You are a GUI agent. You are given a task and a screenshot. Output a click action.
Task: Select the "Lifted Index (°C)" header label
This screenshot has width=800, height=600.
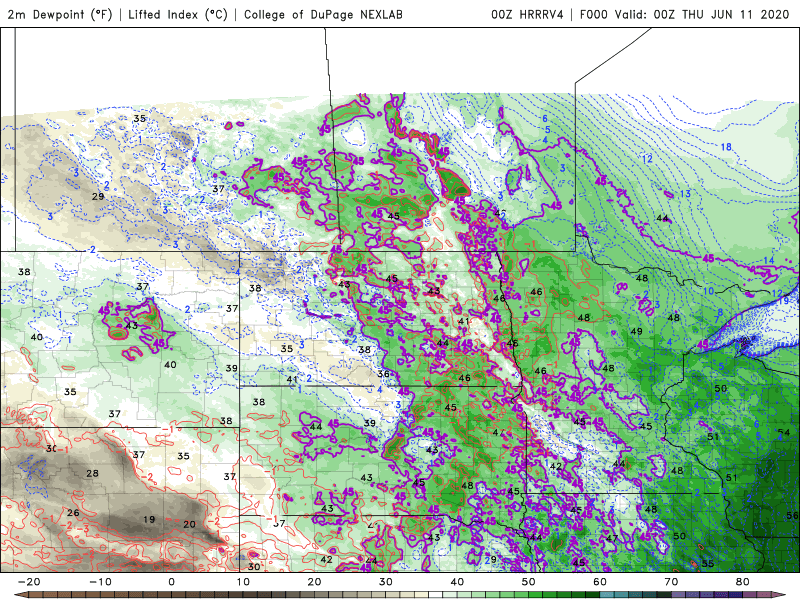click(178, 14)
